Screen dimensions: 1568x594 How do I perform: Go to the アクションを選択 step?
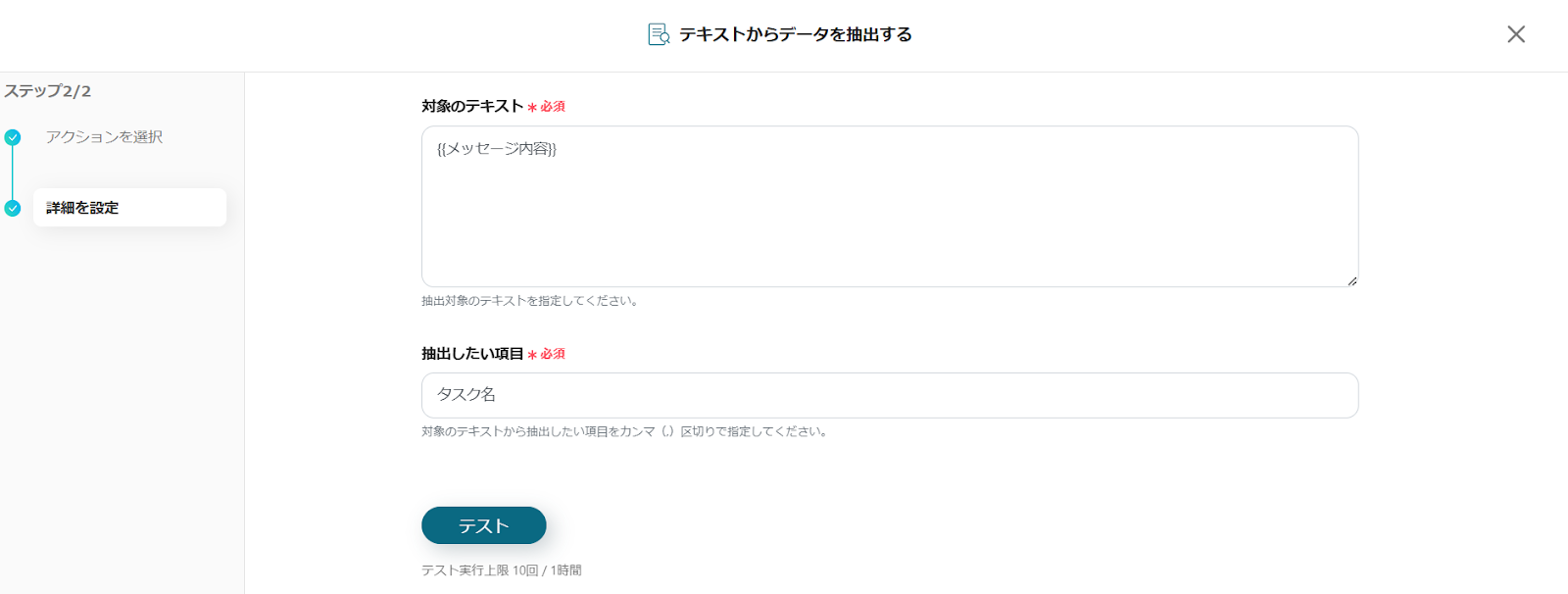(104, 137)
